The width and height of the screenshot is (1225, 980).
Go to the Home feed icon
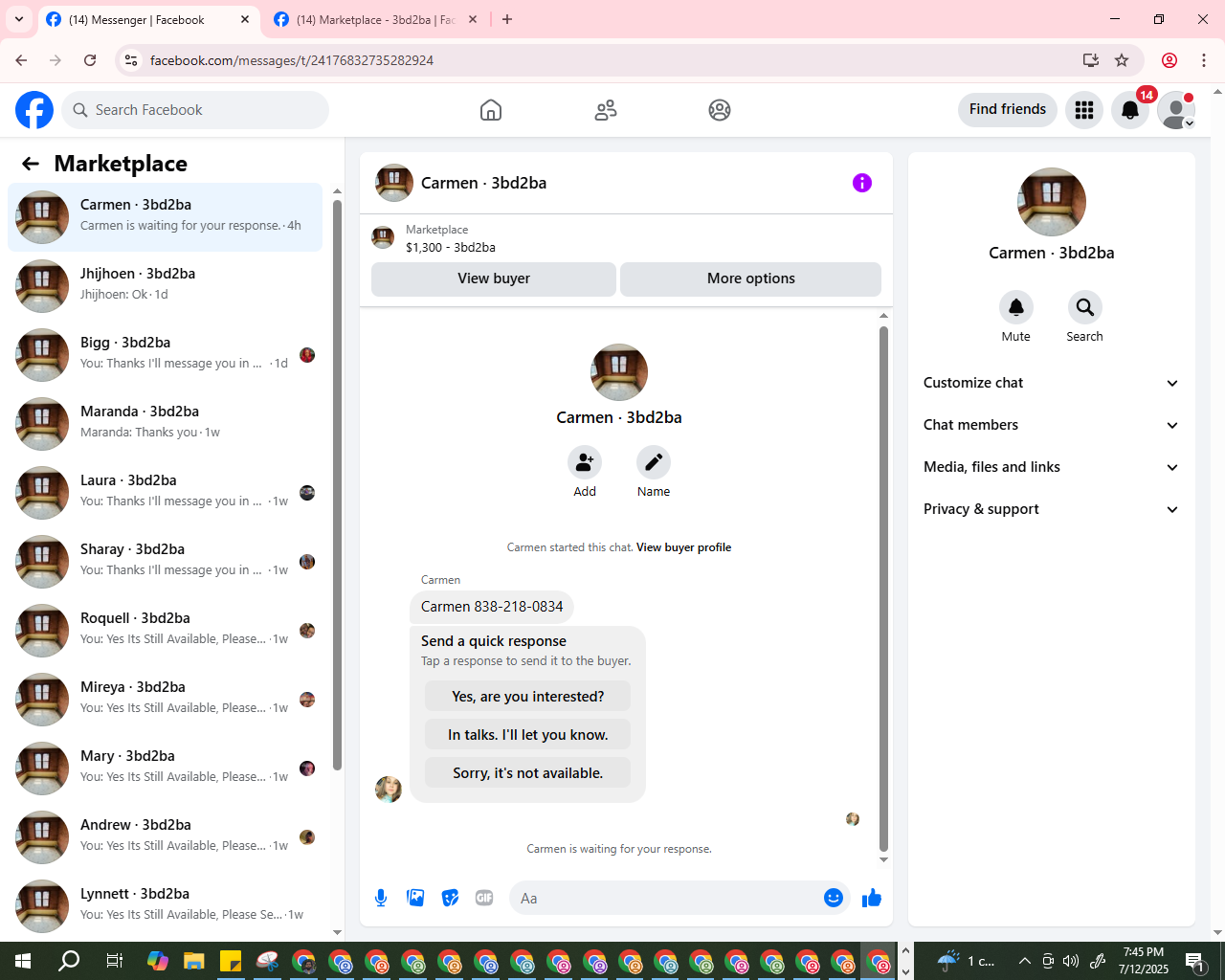[491, 110]
